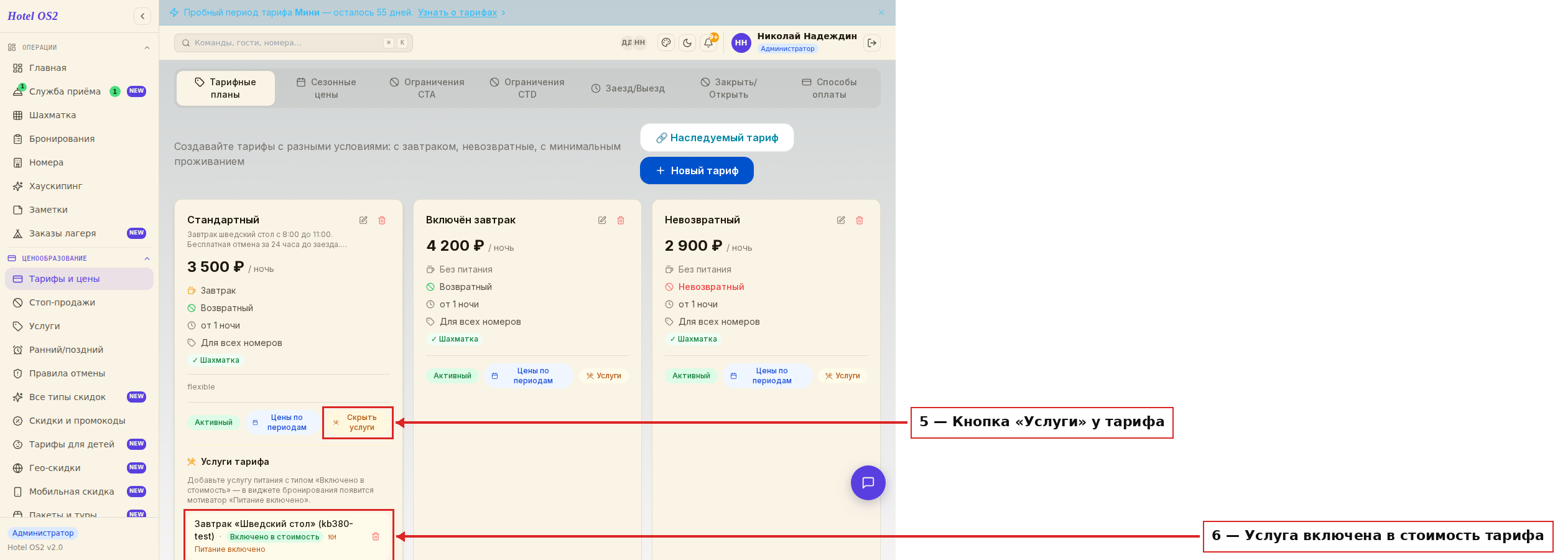Screen dimensions: 1568x560
Task: Open the chat support bubble
Action: coord(868,483)
